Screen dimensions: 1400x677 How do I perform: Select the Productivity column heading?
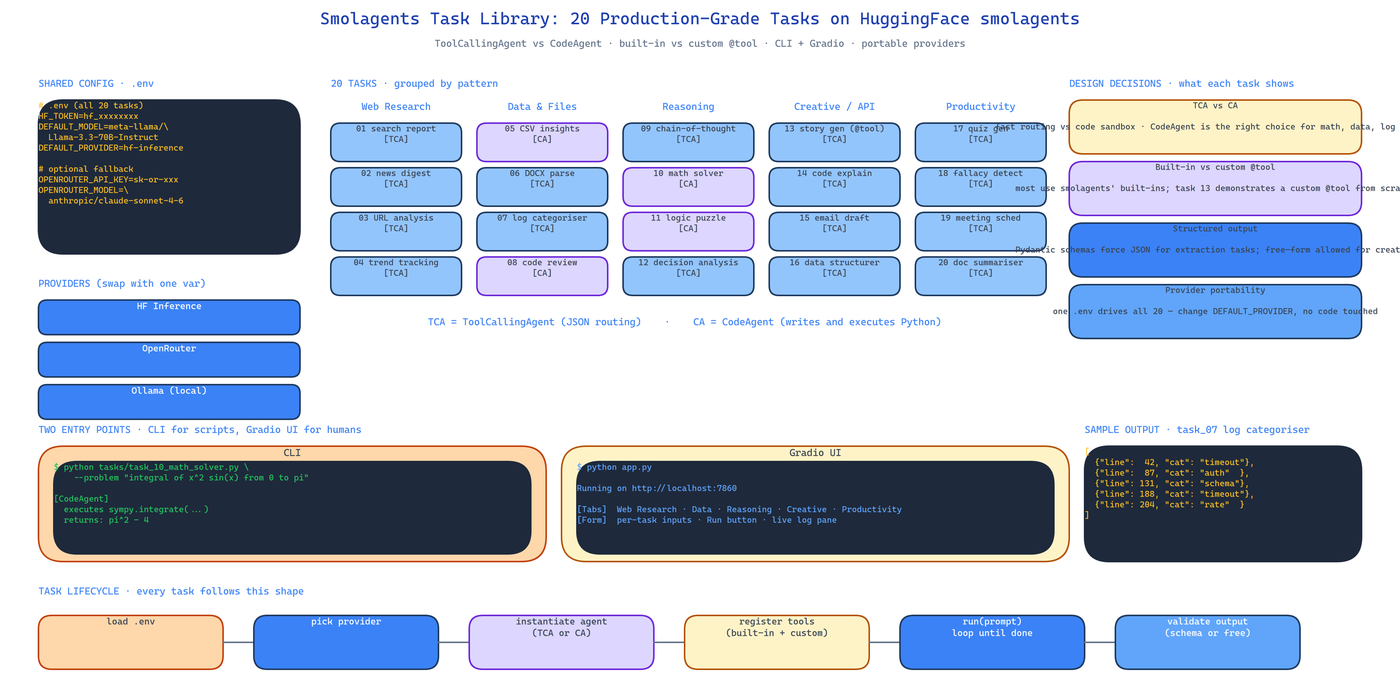click(x=980, y=107)
